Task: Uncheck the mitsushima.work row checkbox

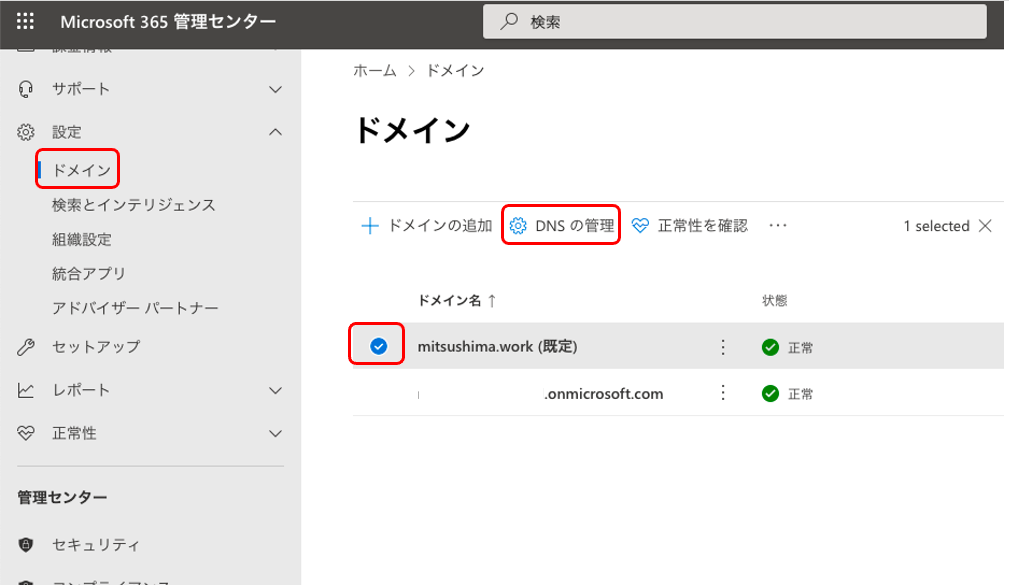Action: [x=378, y=346]
